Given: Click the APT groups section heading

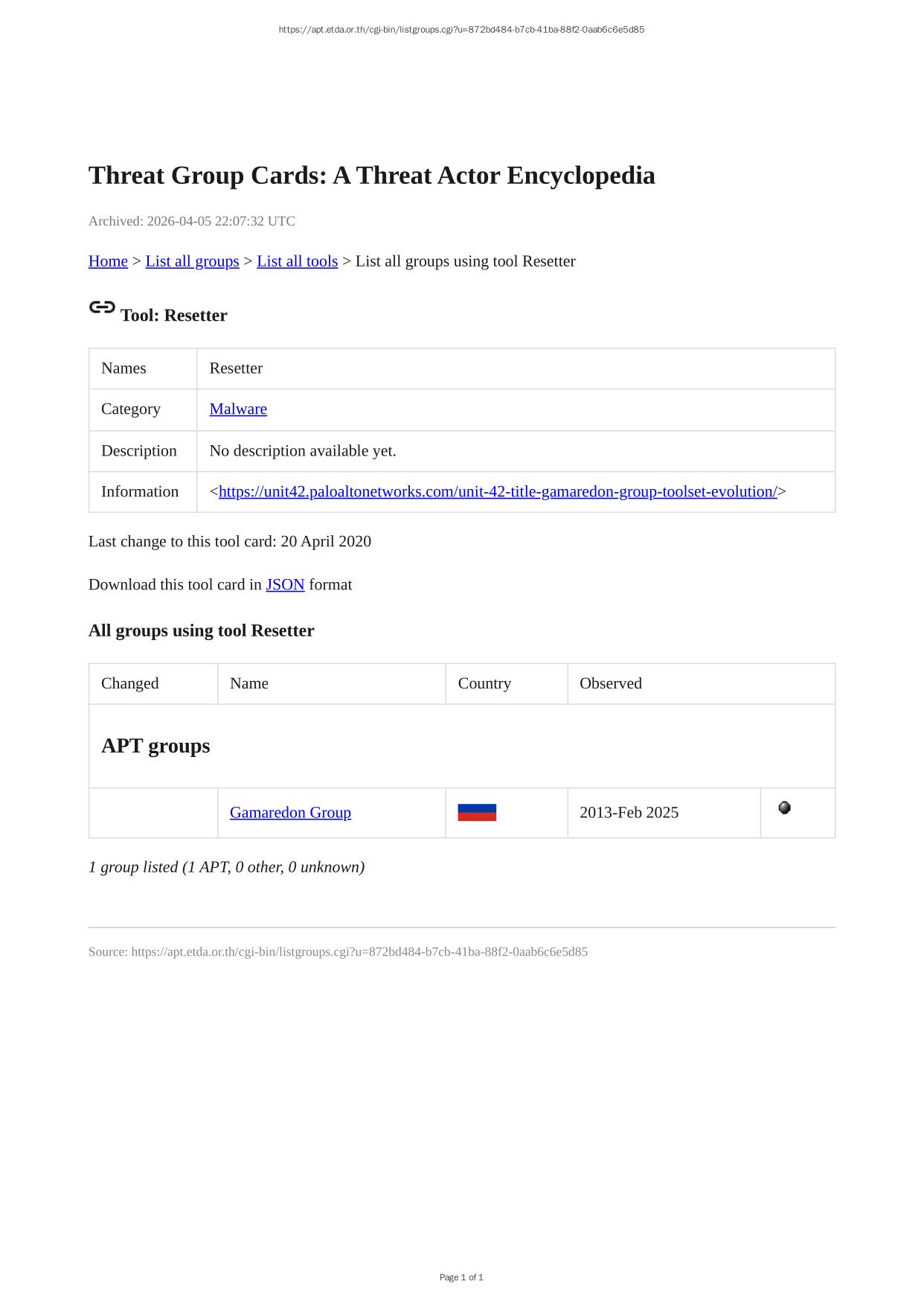Looking at the screenshot, I should pyautogui.click(x=155, y=746).
